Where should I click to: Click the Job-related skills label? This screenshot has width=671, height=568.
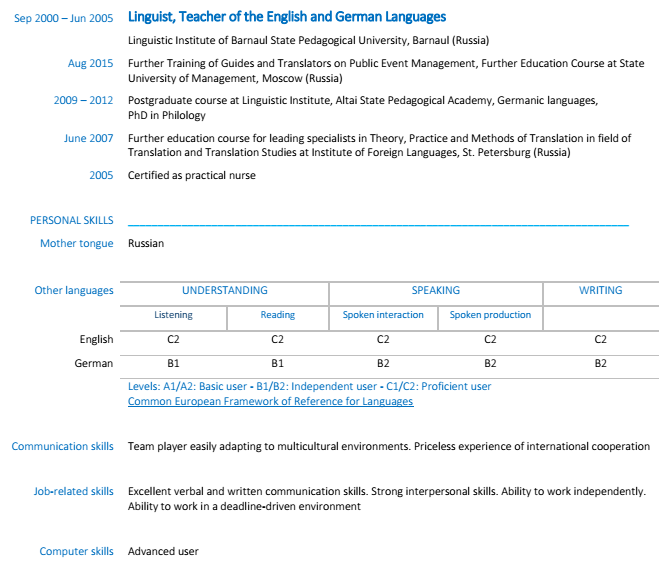pos(74,491)
